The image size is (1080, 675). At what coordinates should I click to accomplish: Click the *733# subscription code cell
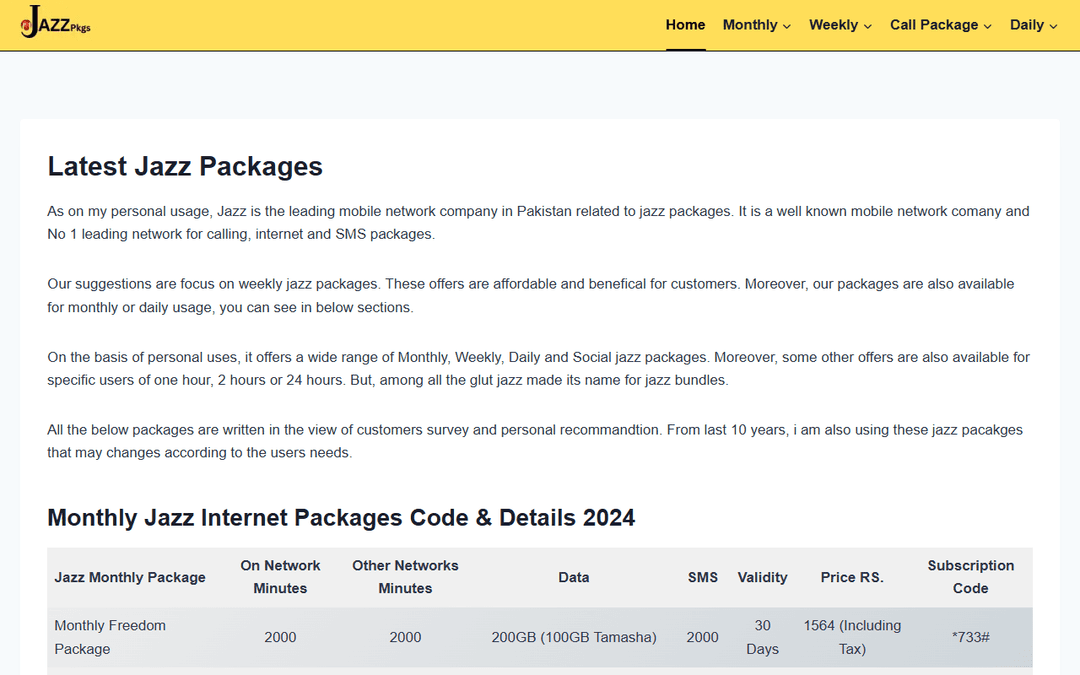[x=970, y=637]
